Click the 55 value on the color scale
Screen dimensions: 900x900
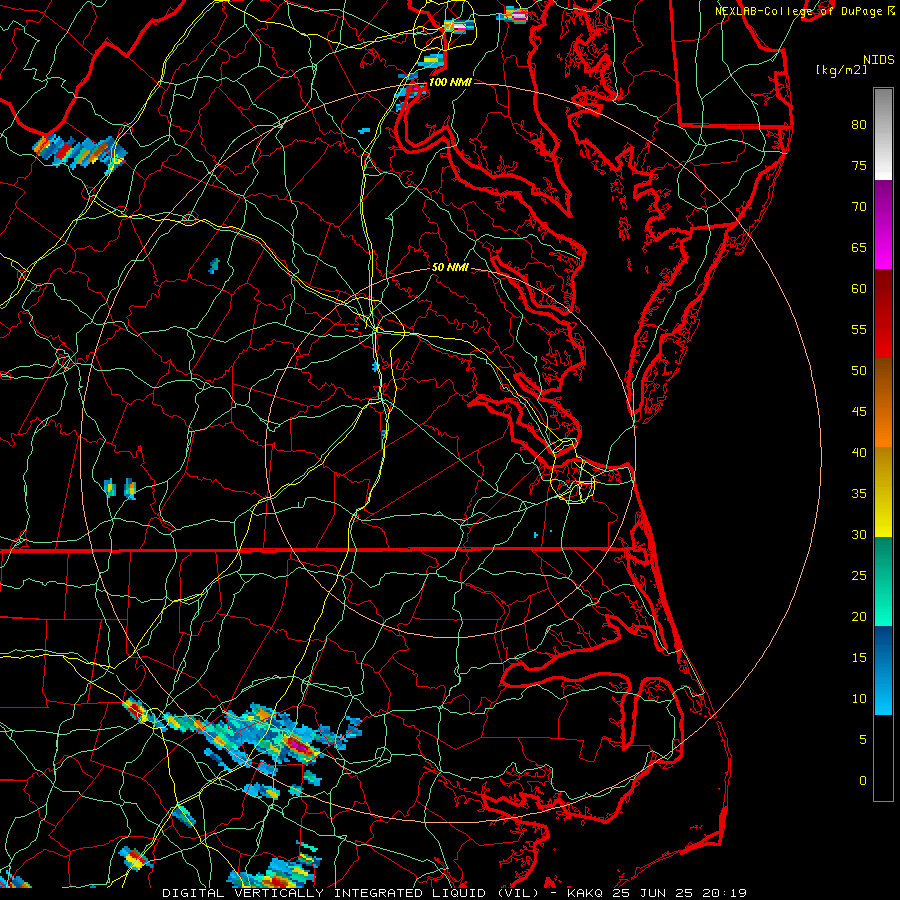[x=859, y=329]
